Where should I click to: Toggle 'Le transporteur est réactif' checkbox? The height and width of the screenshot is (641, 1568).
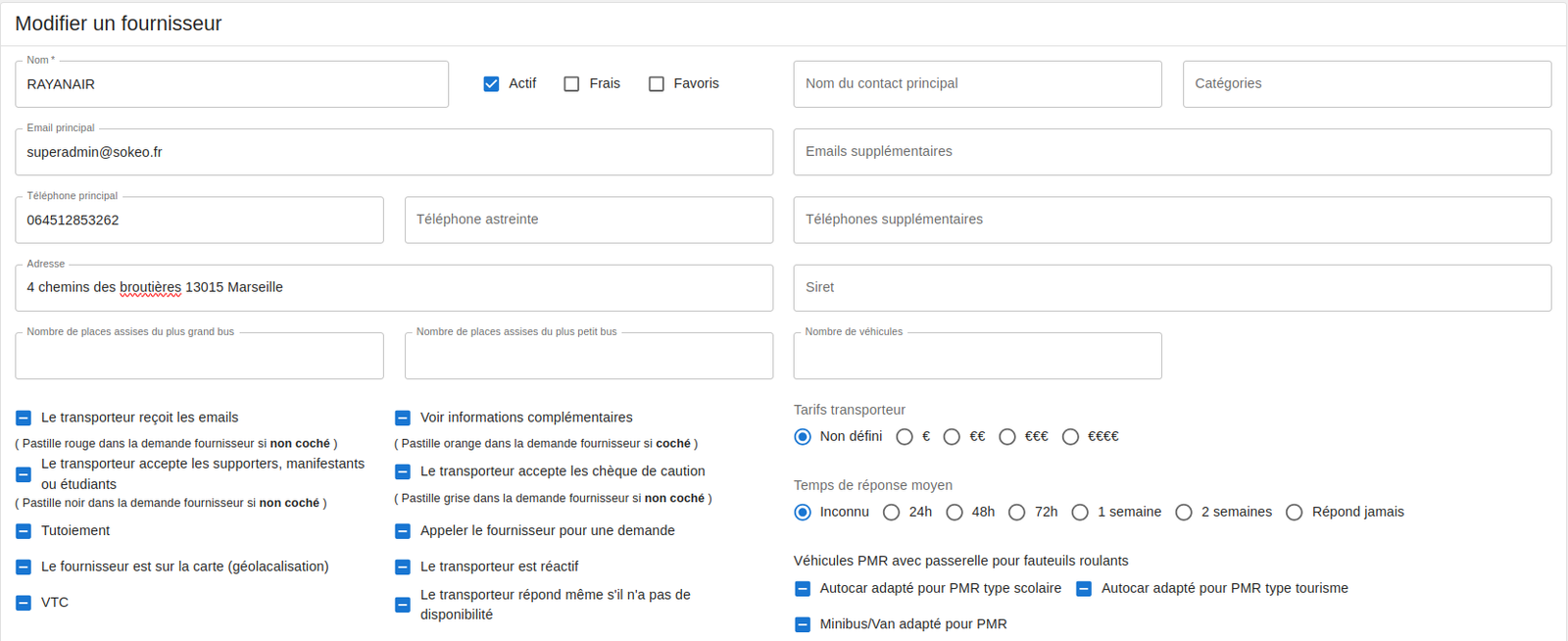pyautogui.click(x=403, y=567)
